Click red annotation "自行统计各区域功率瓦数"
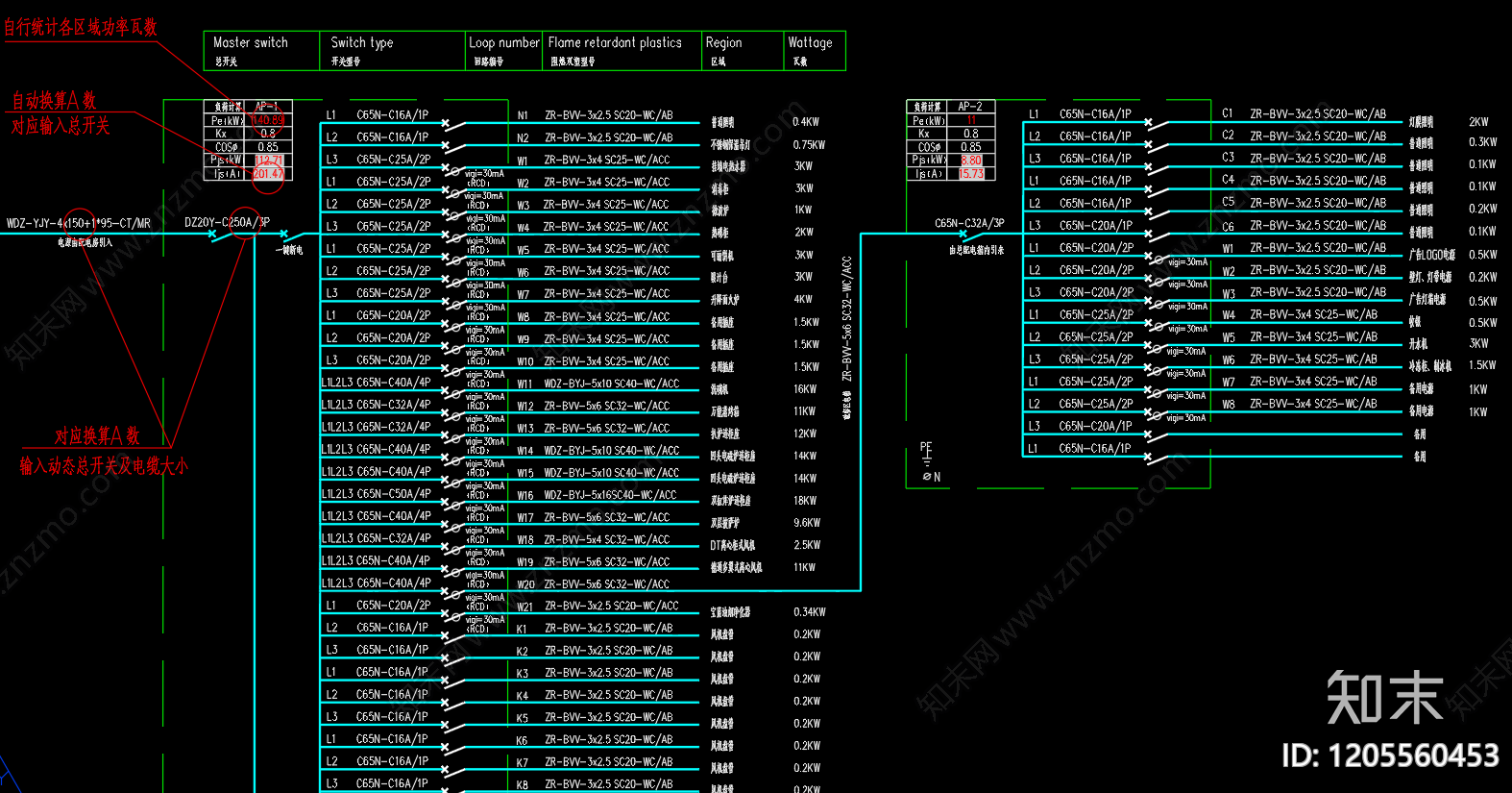Viewport: 1512px width, 793px height. click(81, 27)
